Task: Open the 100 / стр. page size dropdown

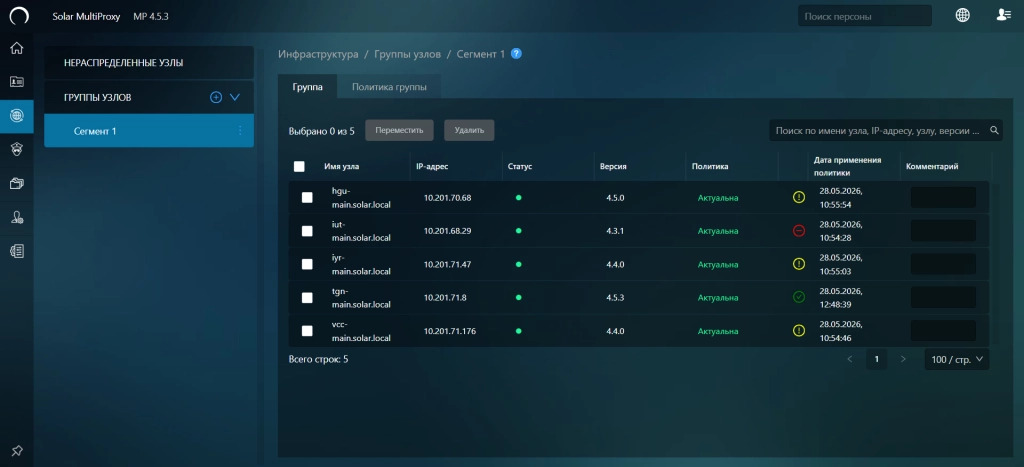Action: click(x=957, y=359)
